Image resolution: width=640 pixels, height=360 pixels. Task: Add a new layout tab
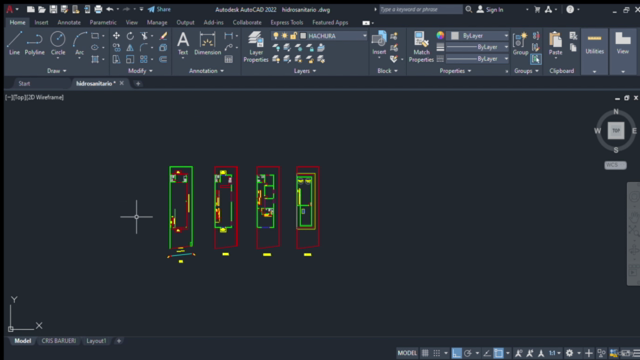[x=119, y=341]
